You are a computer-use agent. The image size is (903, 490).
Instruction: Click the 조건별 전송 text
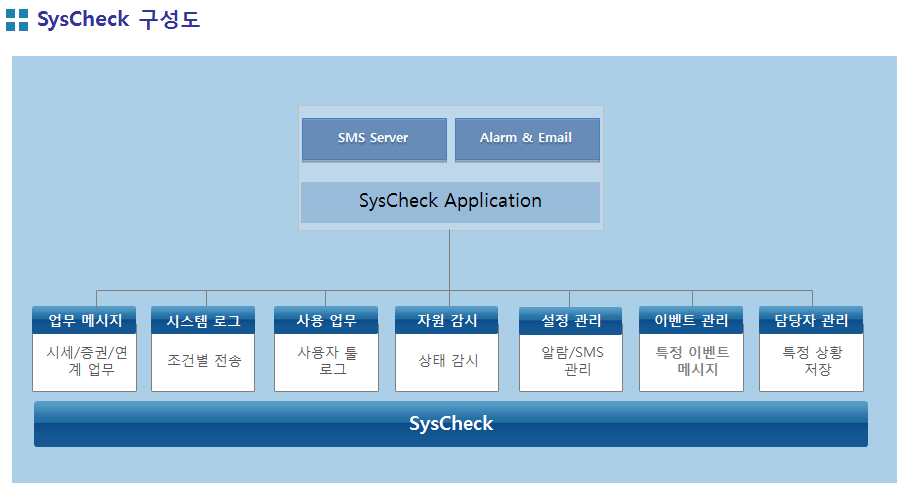tap(204, 360)
